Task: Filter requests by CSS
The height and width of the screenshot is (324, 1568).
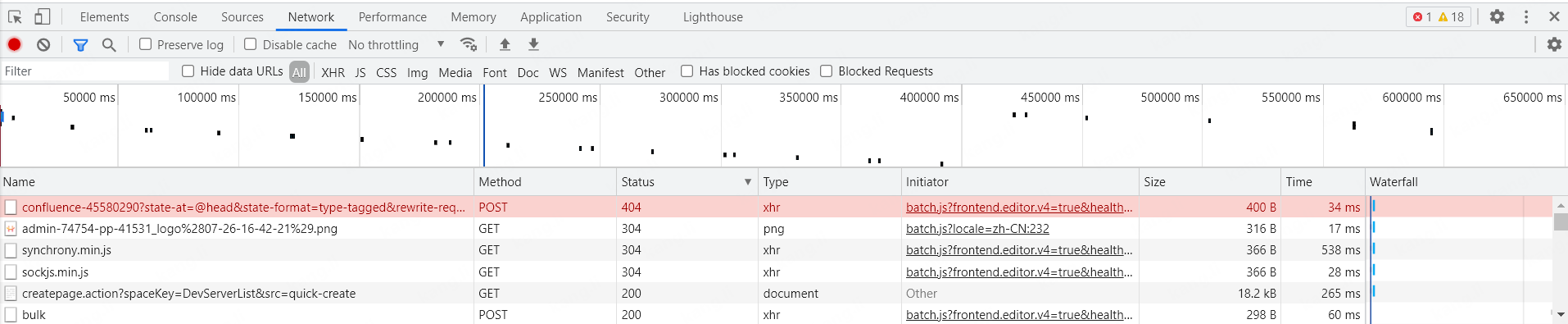Action: (386, 72)
